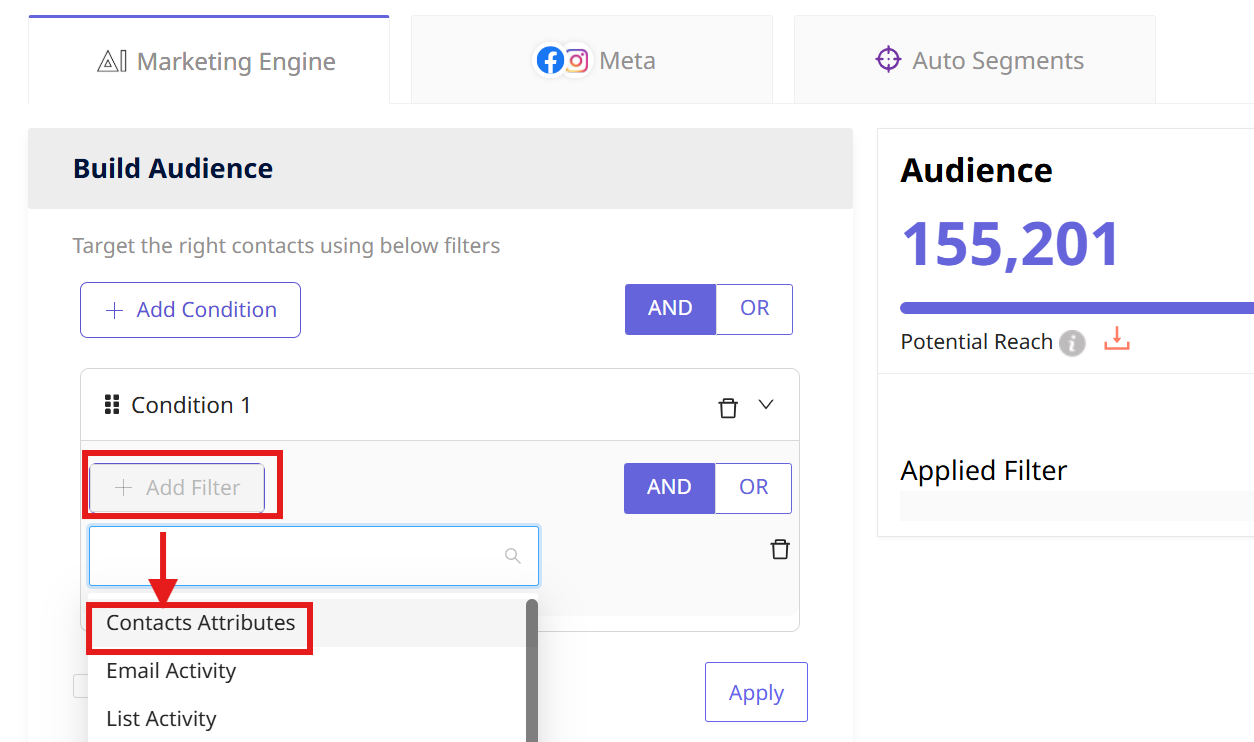Choose Contacts Attributes from the filter dropdown
Viewport: 1254px width, 742px height.
pos(201,623)
